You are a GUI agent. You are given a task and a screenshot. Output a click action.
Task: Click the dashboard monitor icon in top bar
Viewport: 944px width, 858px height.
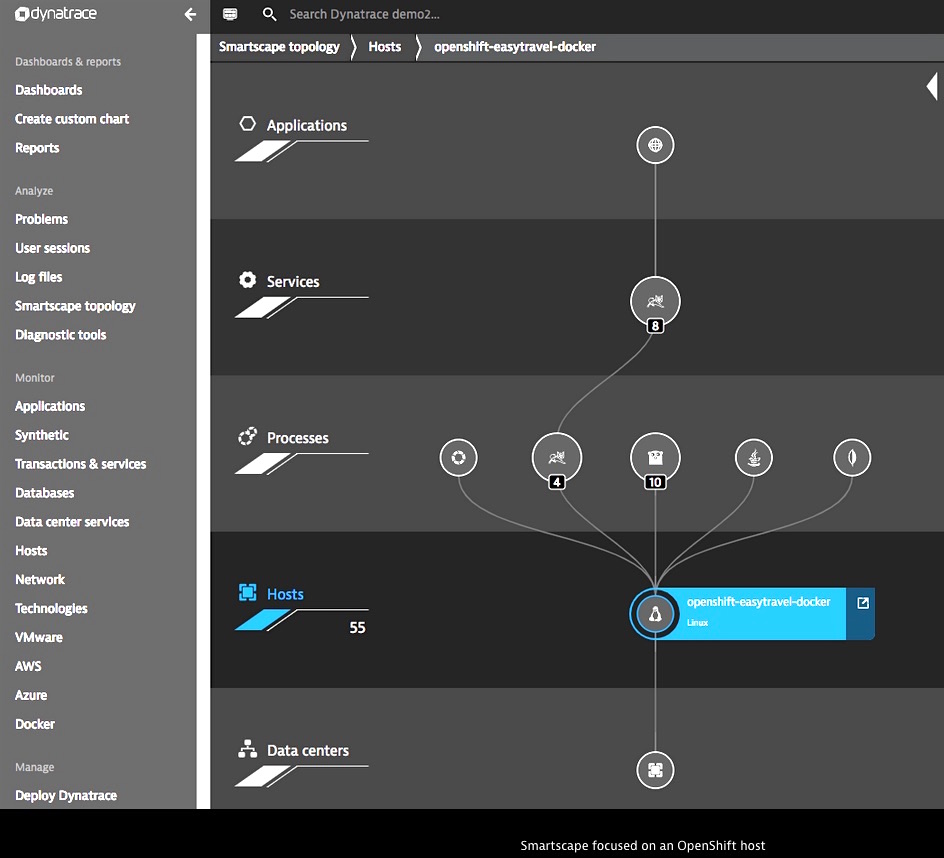pos(230,15)
